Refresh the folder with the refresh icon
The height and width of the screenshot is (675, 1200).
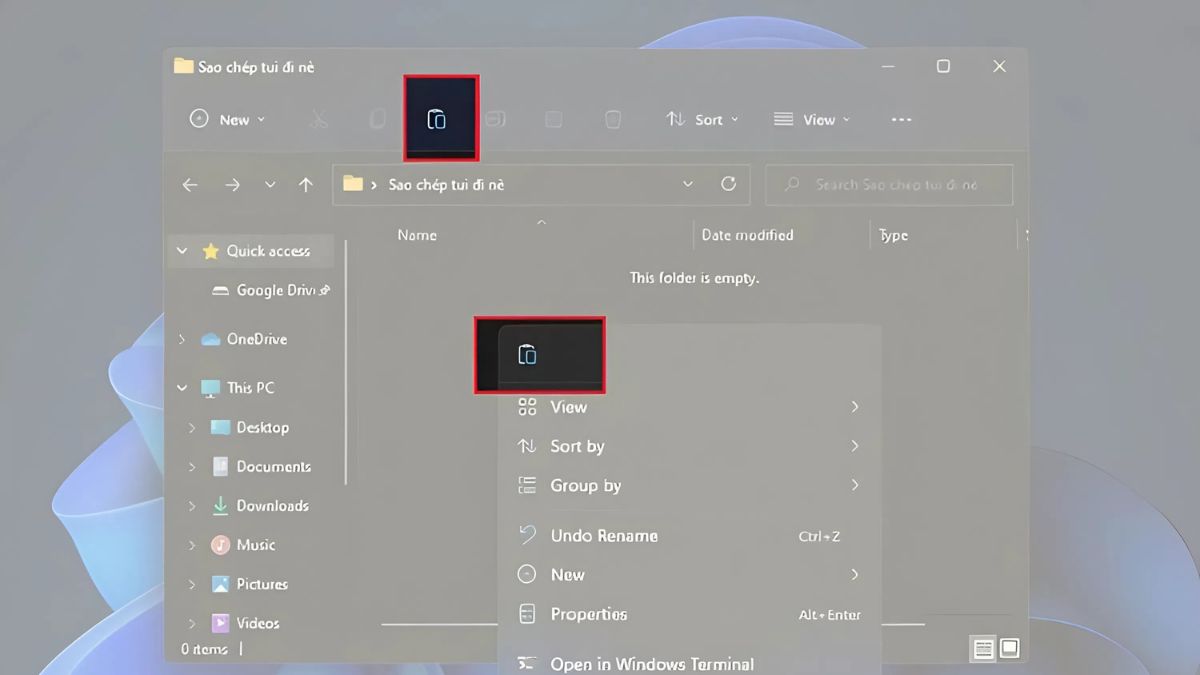coord(729,184)
